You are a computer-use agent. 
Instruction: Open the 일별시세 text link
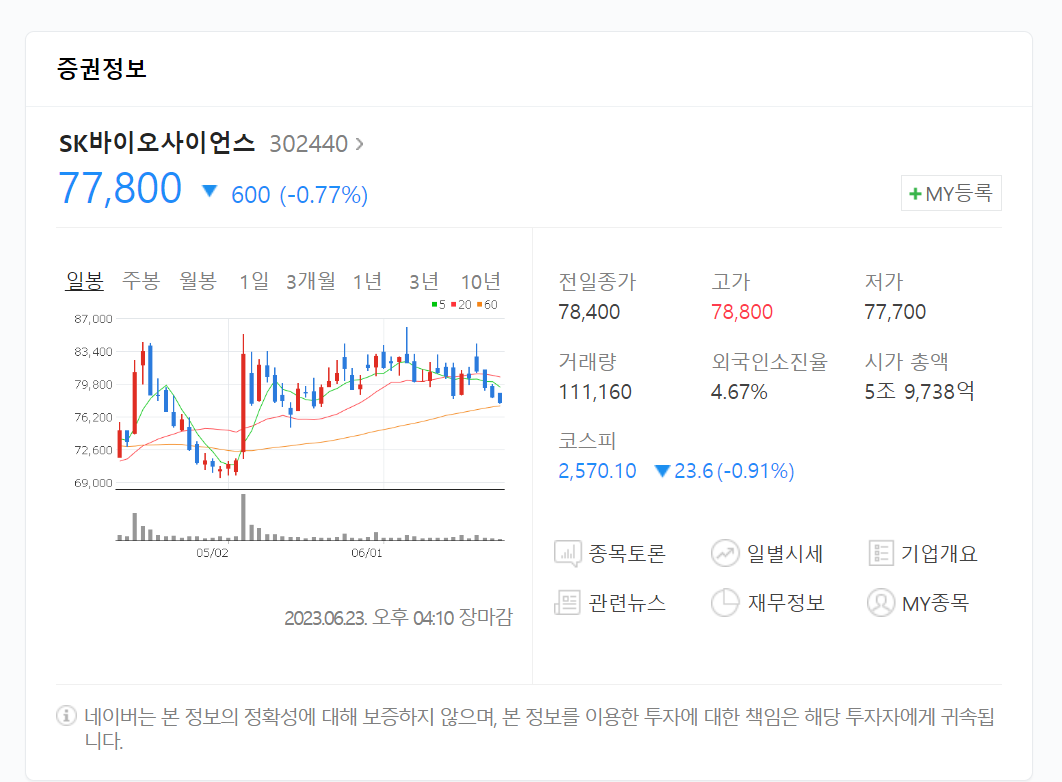(x=785, y=554)
